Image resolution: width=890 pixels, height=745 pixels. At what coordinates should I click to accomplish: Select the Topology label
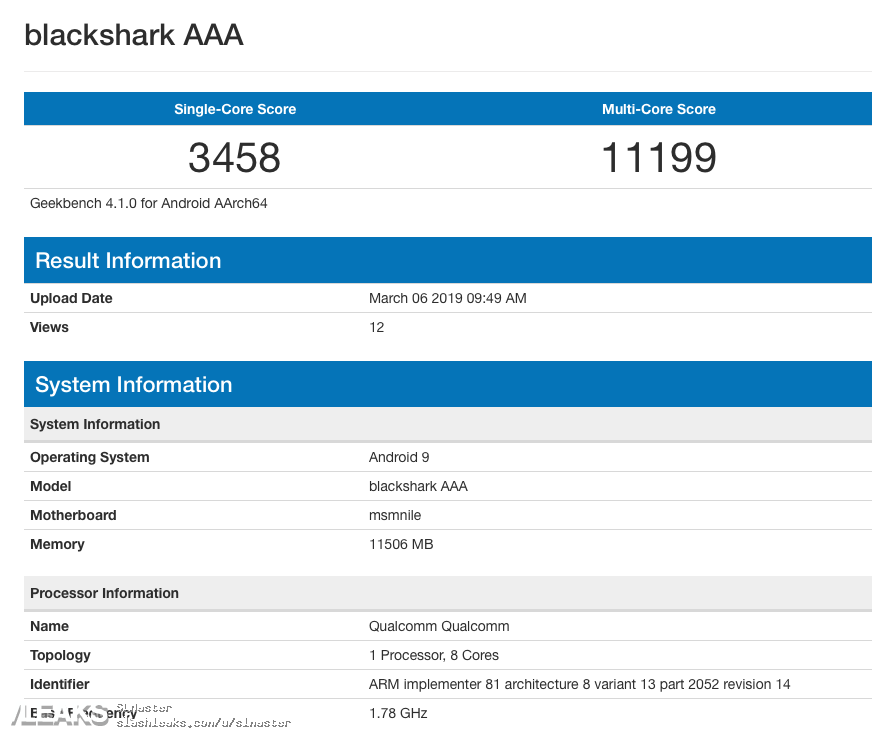[60, 655]
